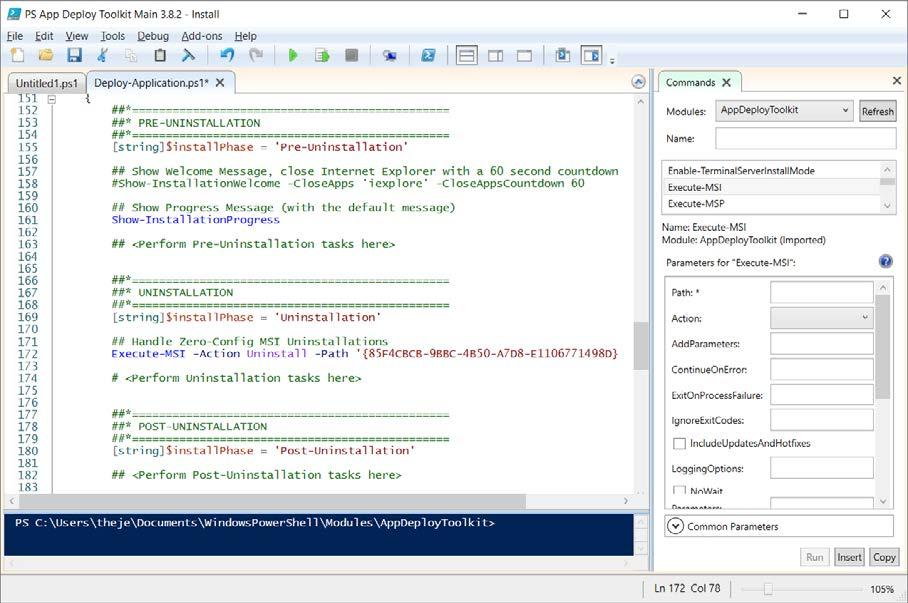Click the Run Script green play icon
Viewport: 908px width, 603px height.
(x=293, y=56)
